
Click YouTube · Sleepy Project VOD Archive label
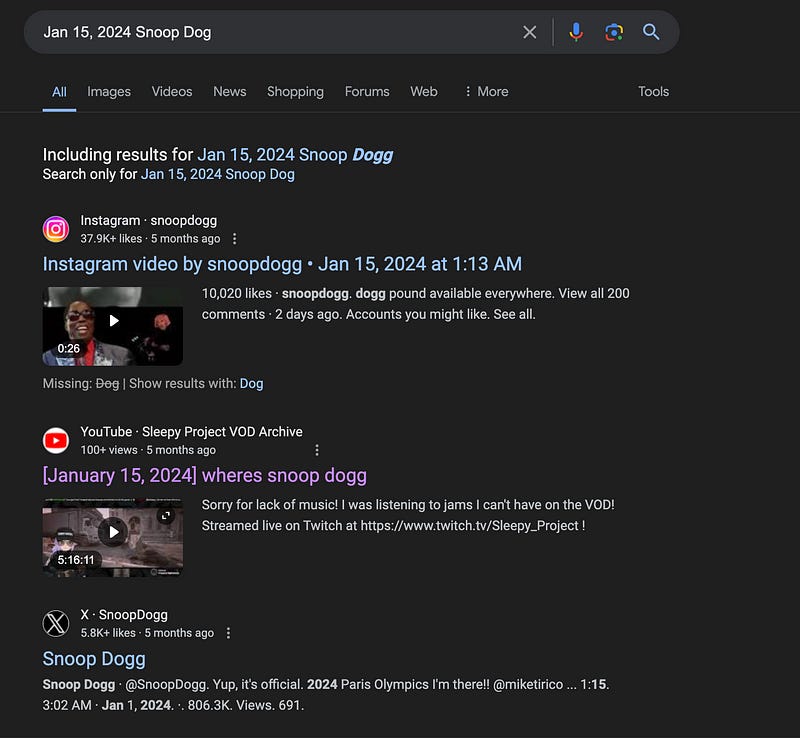[x=191, y=432]
